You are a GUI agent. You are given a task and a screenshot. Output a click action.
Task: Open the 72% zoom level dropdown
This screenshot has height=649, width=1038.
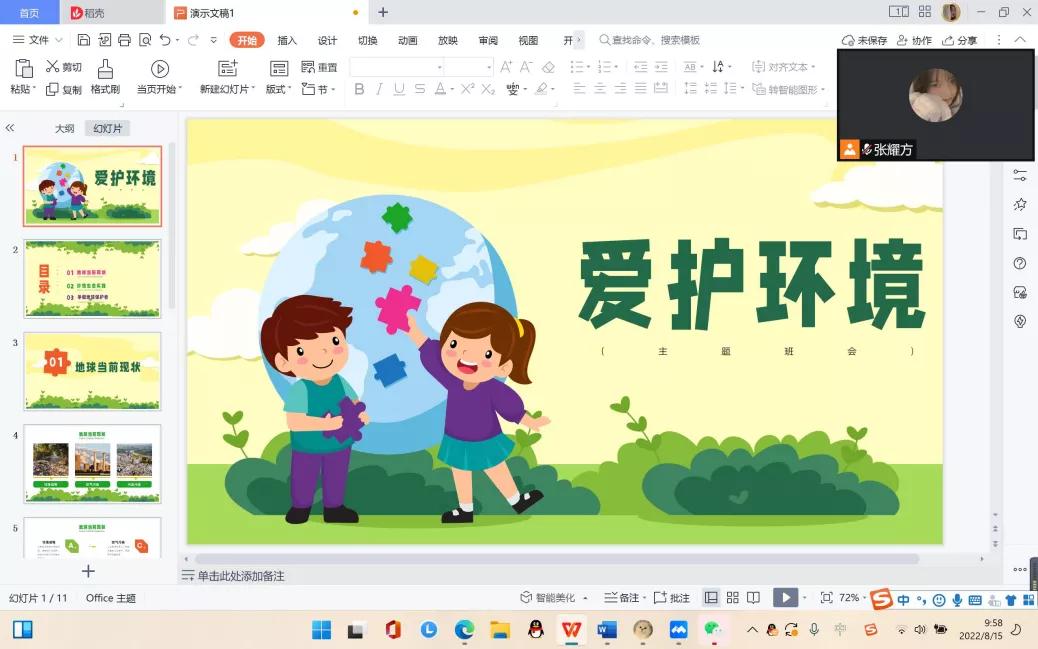[x=853, y=598]
